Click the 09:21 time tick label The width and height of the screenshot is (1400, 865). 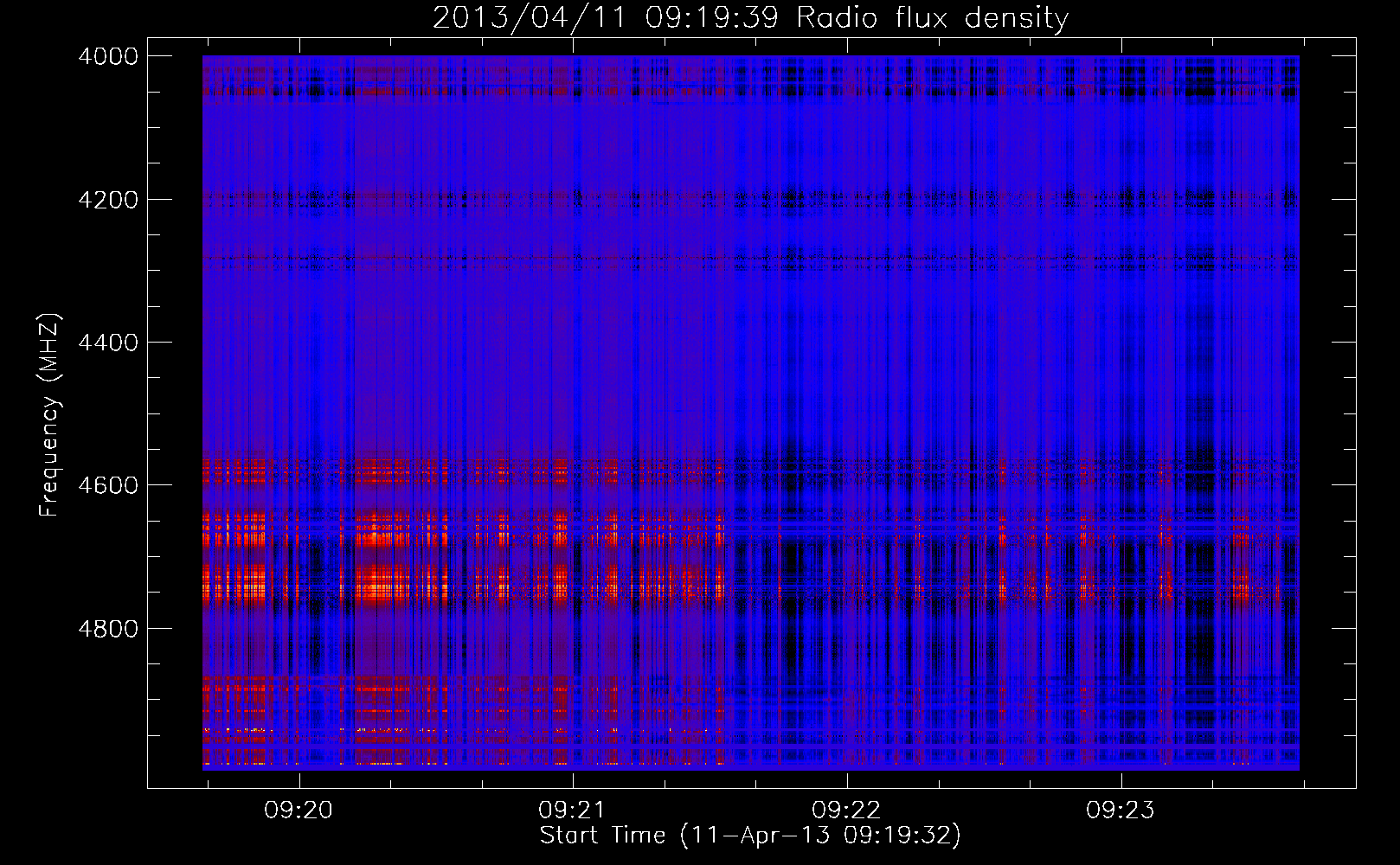click(x=572, y=811)
